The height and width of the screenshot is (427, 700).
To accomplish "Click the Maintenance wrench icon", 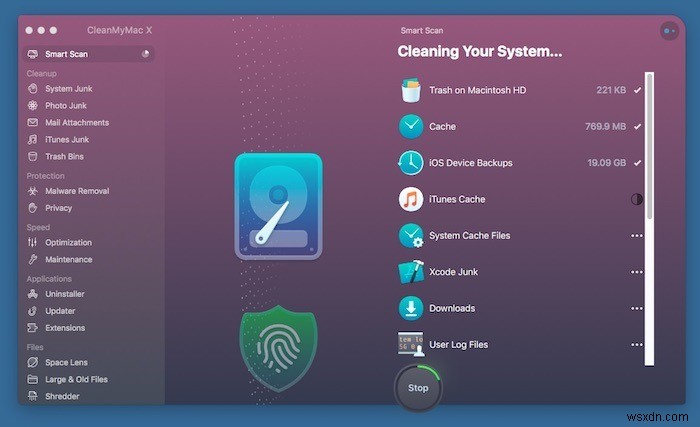I will point(33,259).
